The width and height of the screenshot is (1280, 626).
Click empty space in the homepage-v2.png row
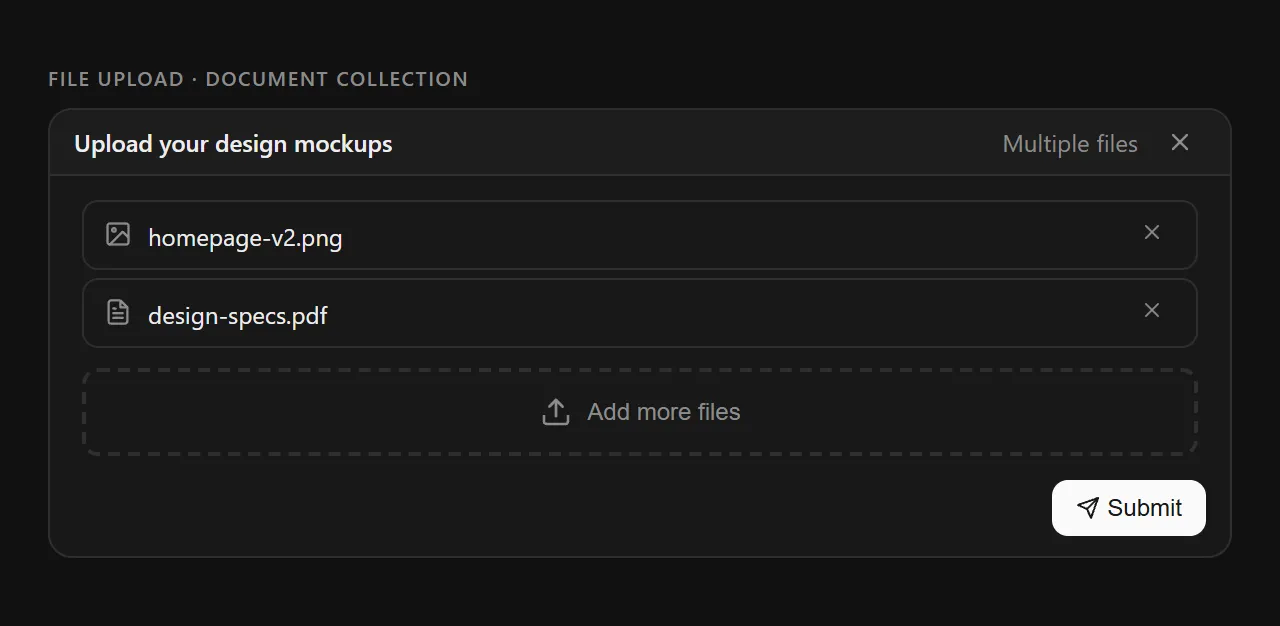(700, 236)
